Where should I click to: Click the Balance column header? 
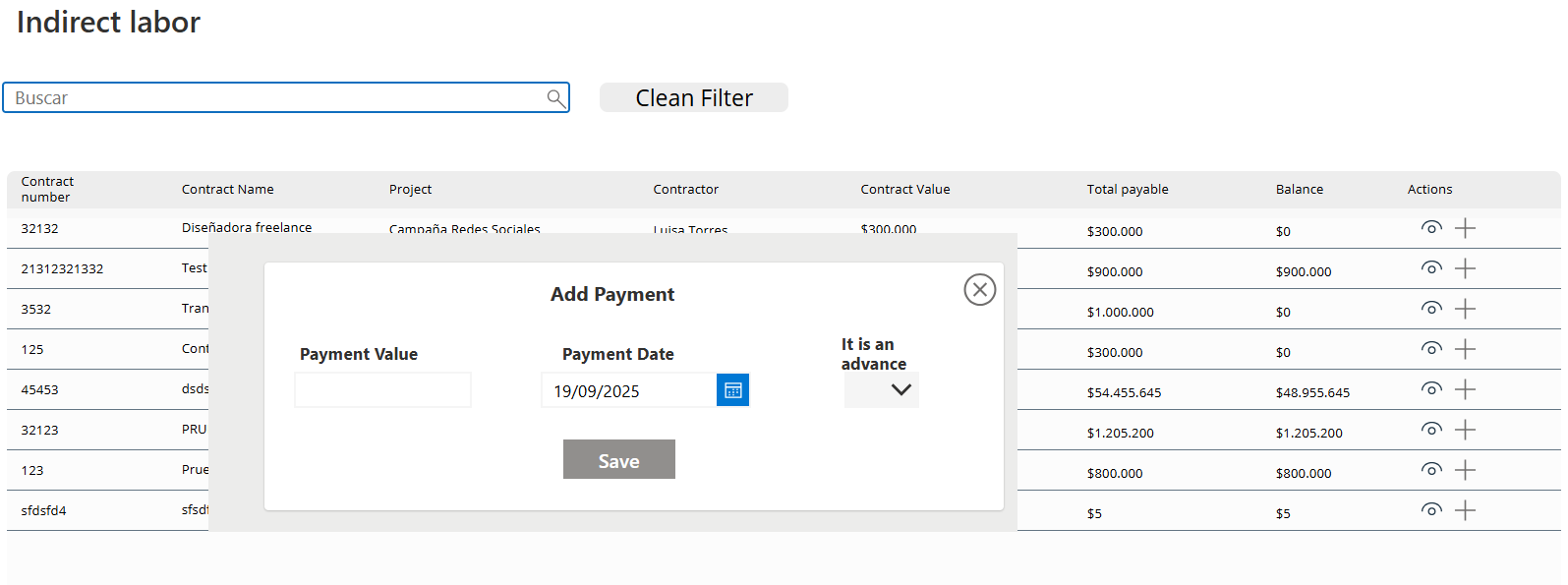pyautogui.click(x=1299, y=190)
